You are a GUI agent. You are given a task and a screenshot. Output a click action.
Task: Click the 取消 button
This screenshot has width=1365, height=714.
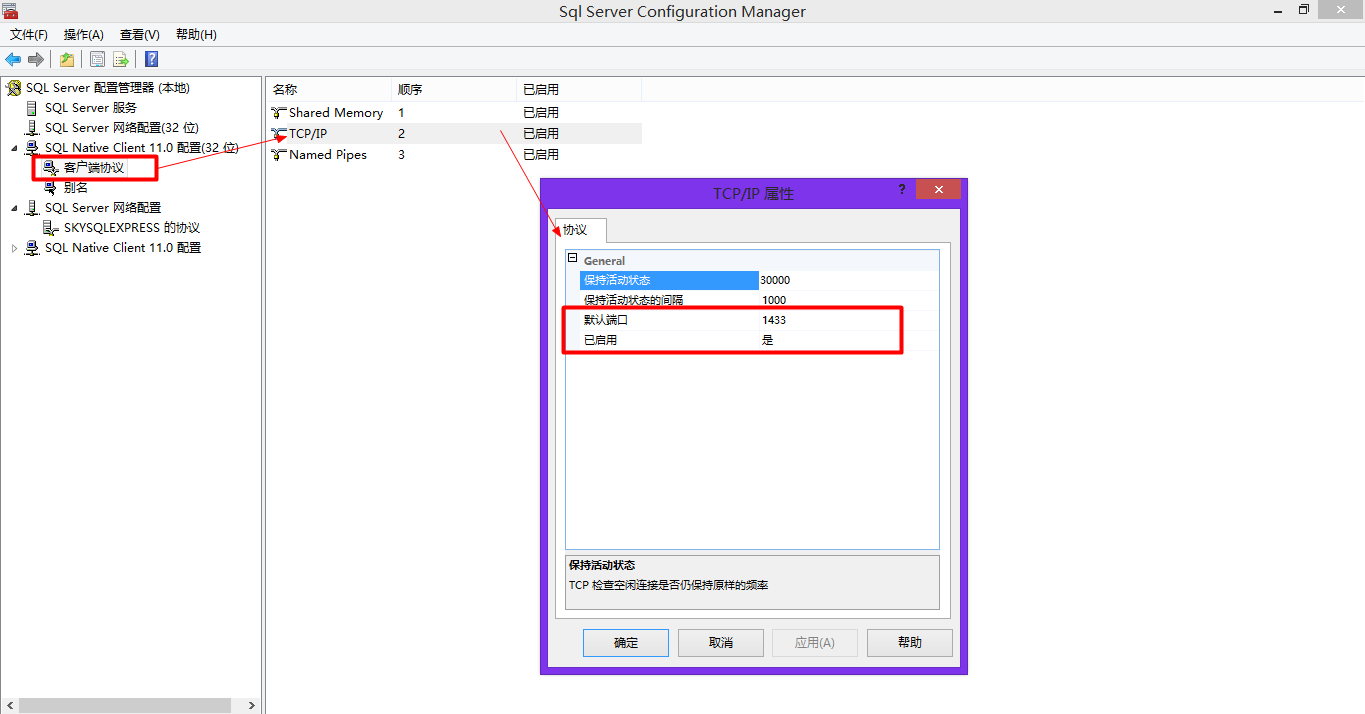(721, 642)
